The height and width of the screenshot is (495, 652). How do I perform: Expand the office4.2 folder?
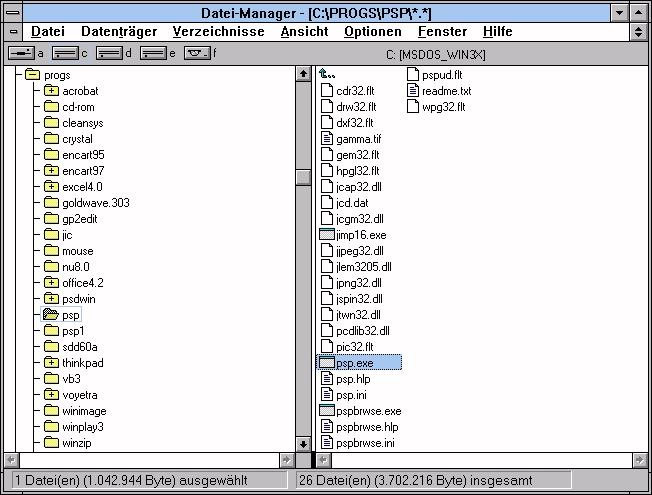tap(51, 283)
